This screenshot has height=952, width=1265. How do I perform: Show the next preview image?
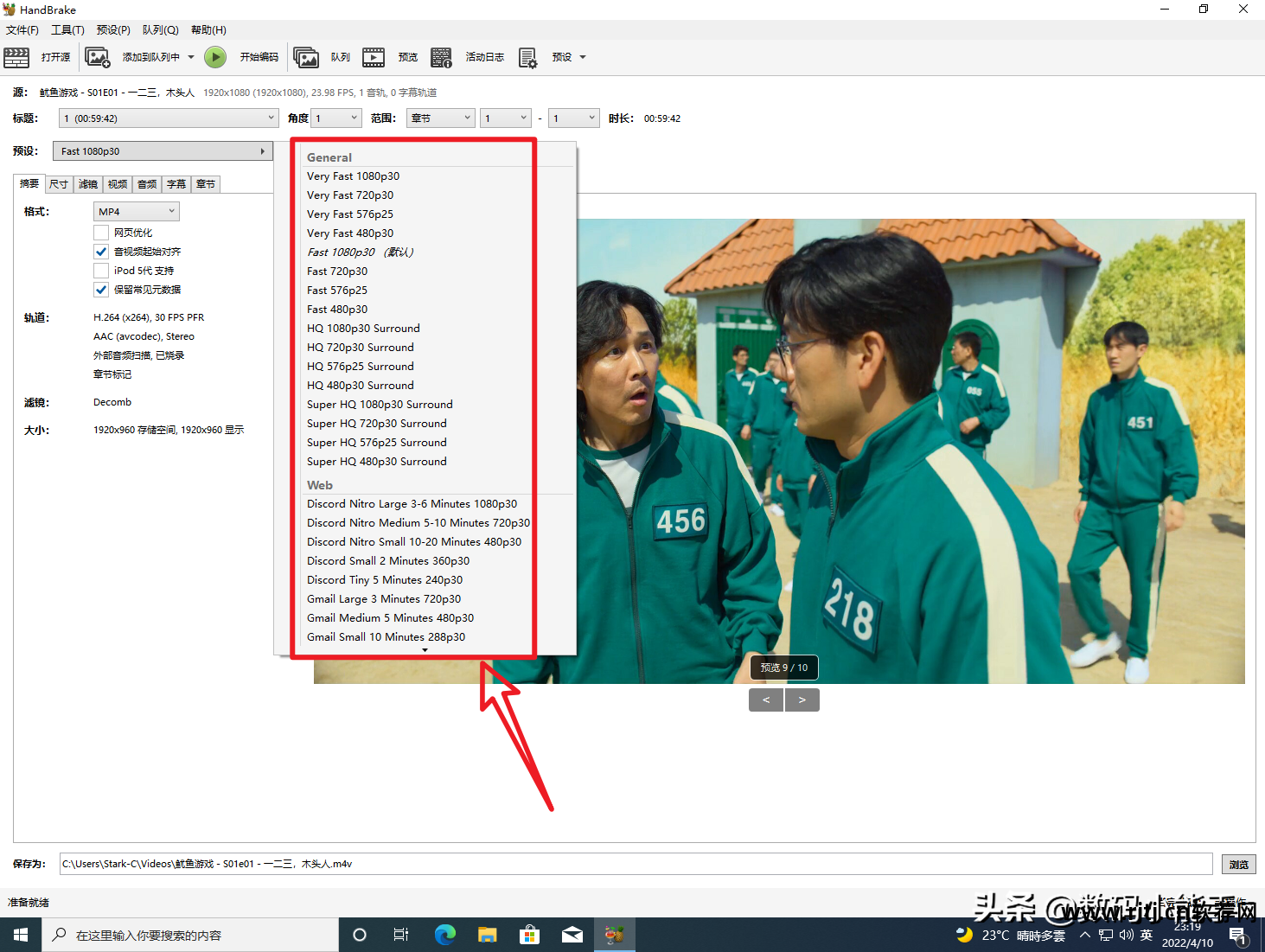[802, 700]
